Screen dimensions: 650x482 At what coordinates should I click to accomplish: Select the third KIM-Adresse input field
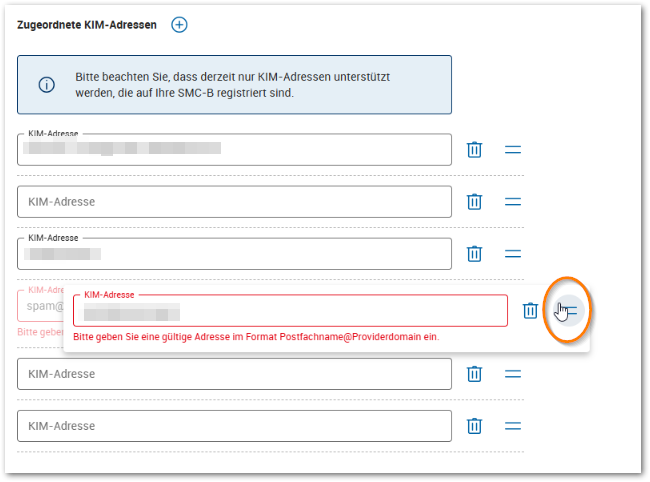tap(234, 254)
